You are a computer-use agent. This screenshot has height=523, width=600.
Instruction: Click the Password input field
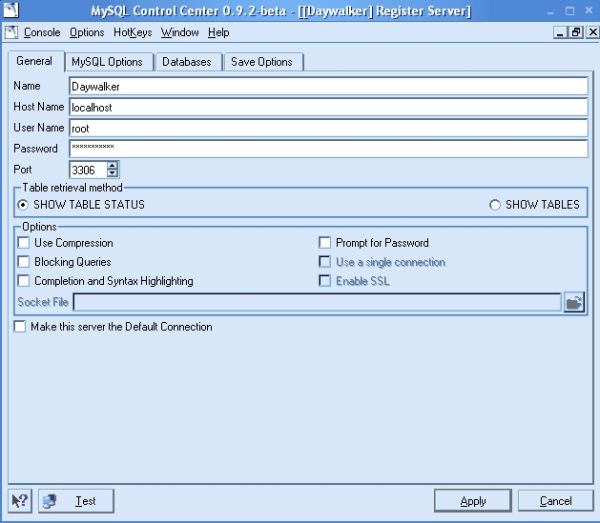coord(329,148)
